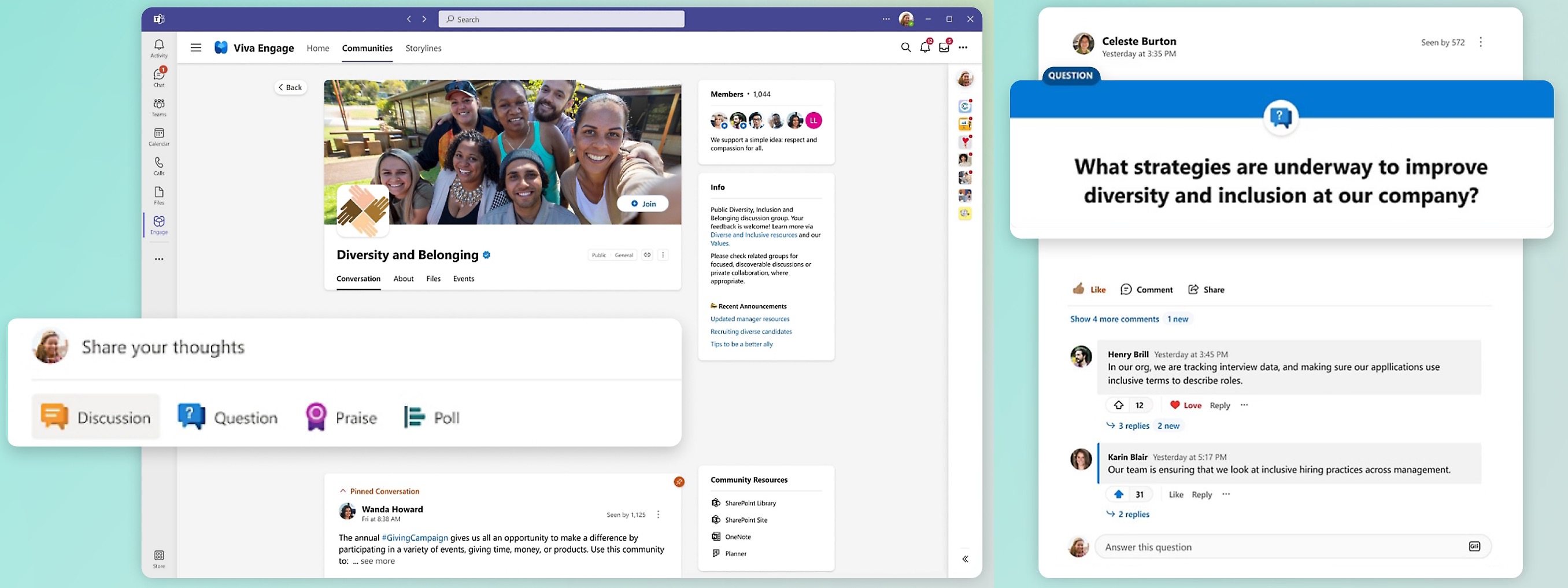Expand post with see more
Screen dimensions: 1568x588
click(x=378, y=561)
